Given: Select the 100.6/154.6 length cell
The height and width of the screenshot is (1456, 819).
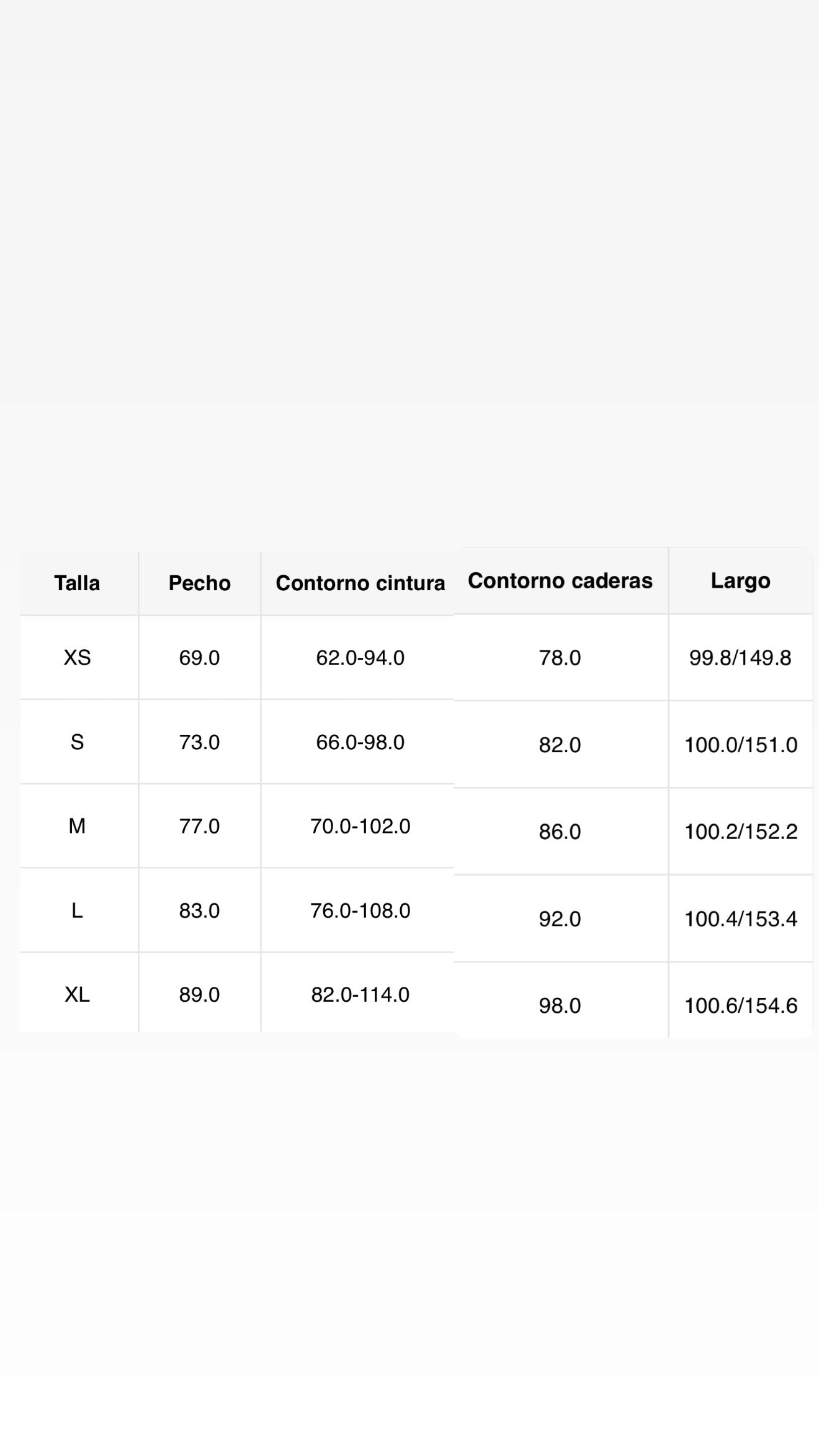Looking at the screenshot, I should [x=741, y=1006].
